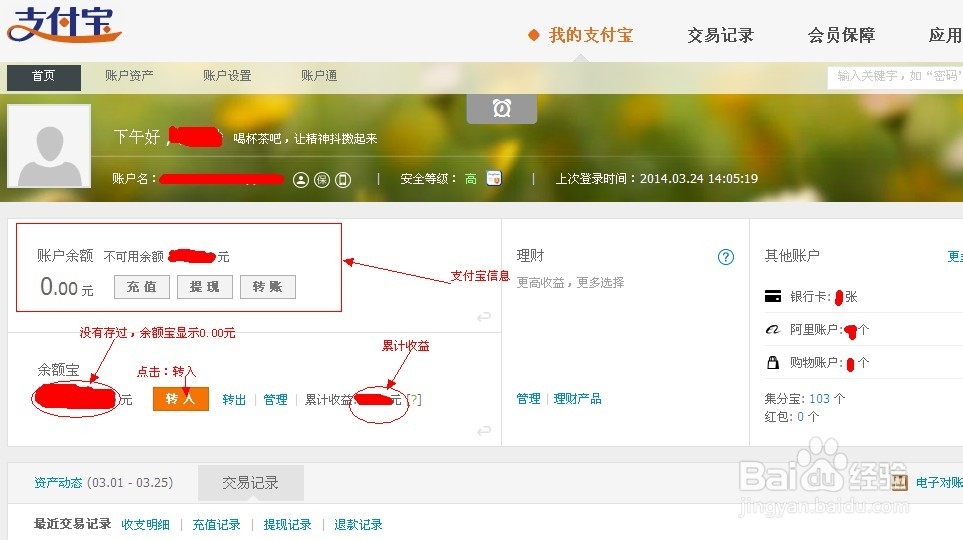This screenshot has height=540, width=963.
Task: Click the 保 protection badge icon
Action: [322, 179]
